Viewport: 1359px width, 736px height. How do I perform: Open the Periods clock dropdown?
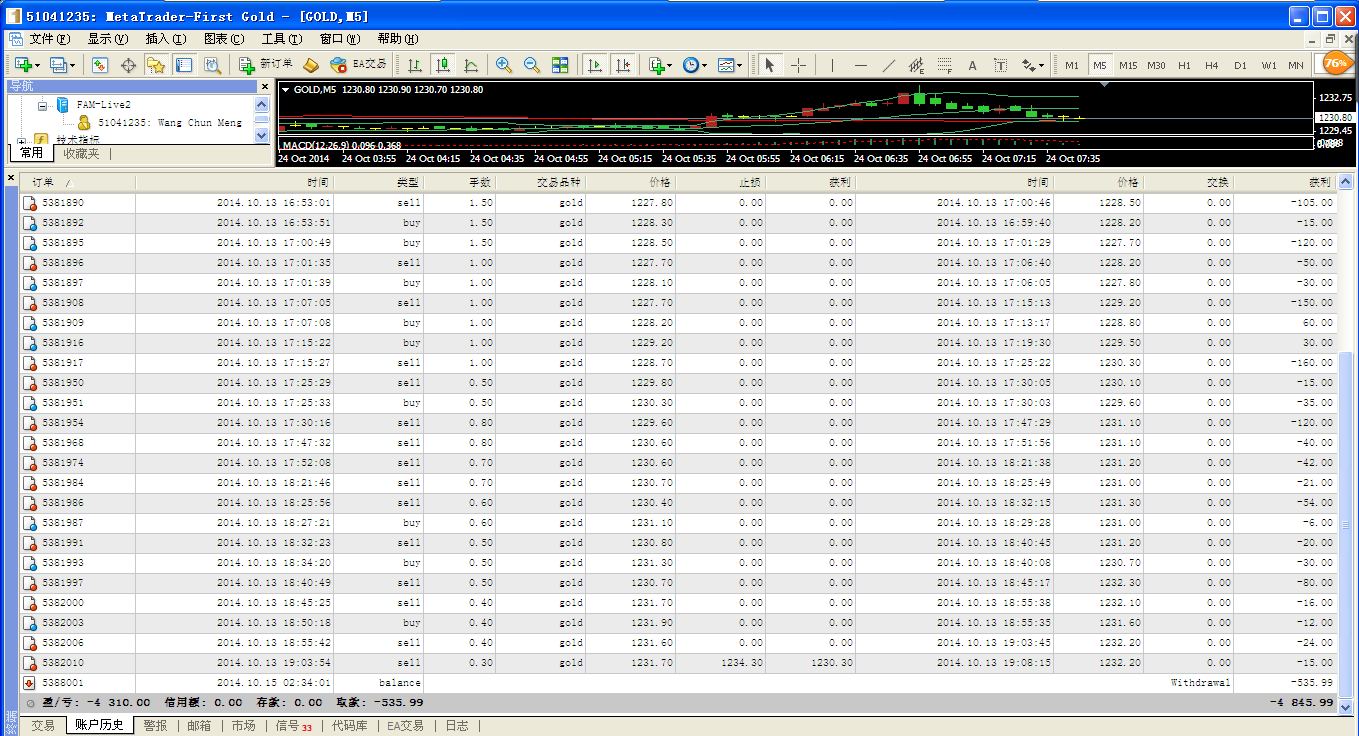(x=695, y=65)
